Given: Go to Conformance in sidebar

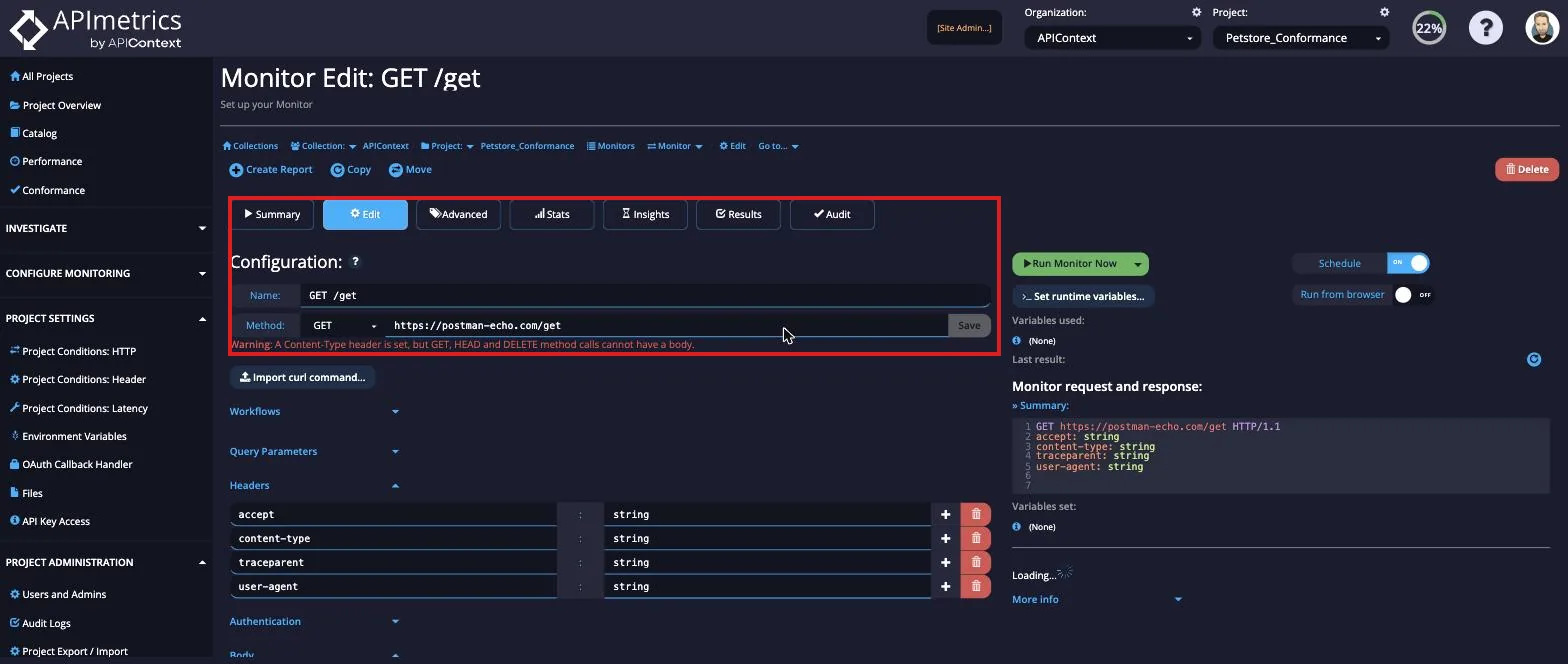Looking at the screenshot, I should point(47,190).
